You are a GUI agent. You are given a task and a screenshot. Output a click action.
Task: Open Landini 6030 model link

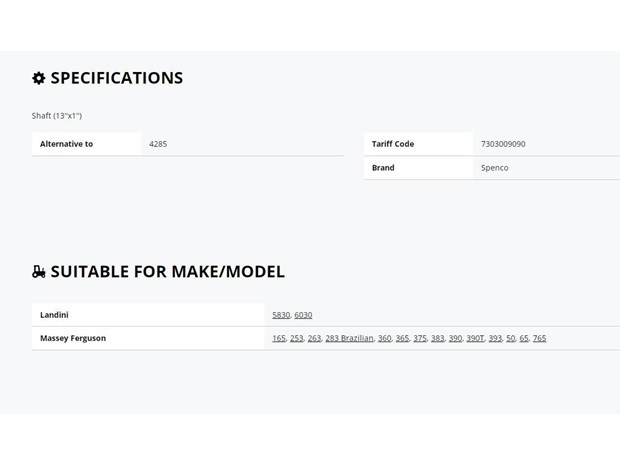click(x=303, y=315)
